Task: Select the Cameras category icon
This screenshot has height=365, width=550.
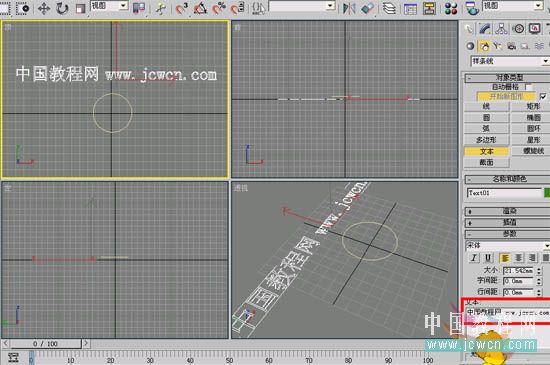Action: pos(511,46)
